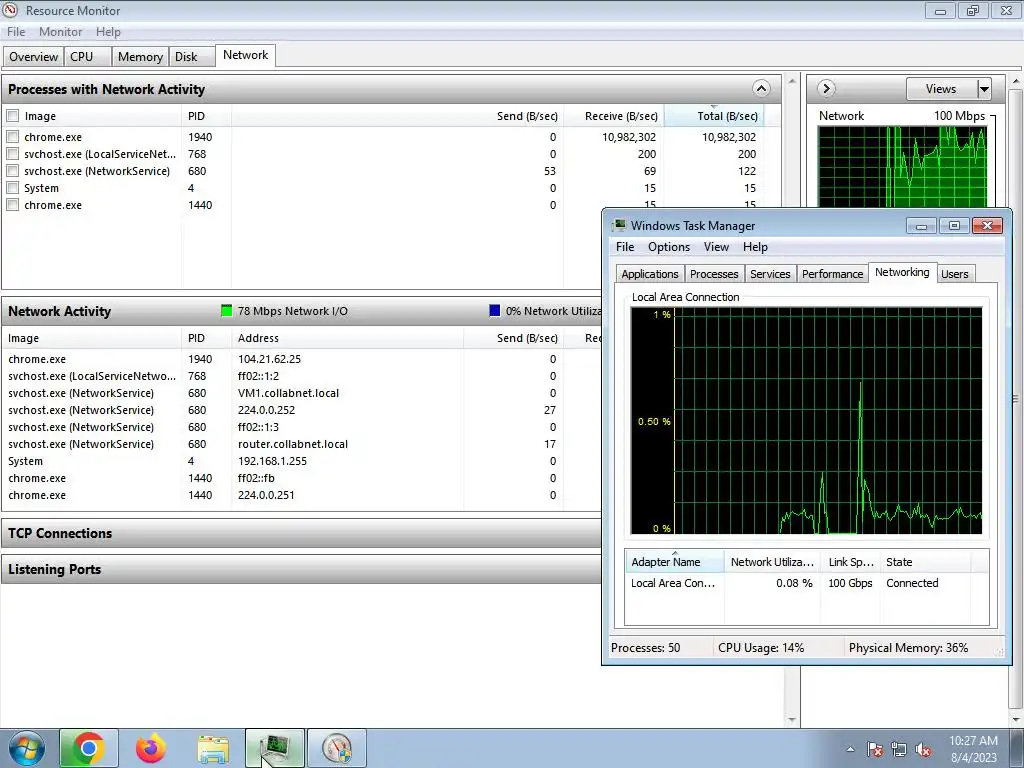Screen dimensions: 1024x768
Task: Launch Firefox from the taskbar
Action: [x=151, y=748]
